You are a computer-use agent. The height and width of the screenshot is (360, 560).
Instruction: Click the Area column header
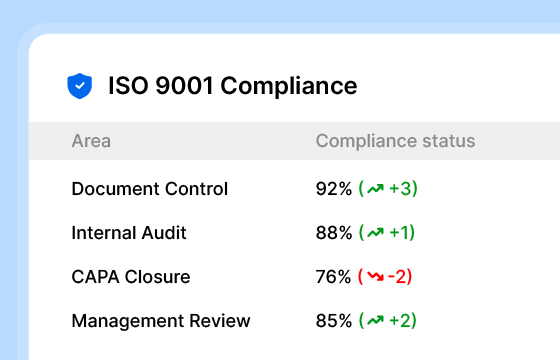[x=91, y=141]
